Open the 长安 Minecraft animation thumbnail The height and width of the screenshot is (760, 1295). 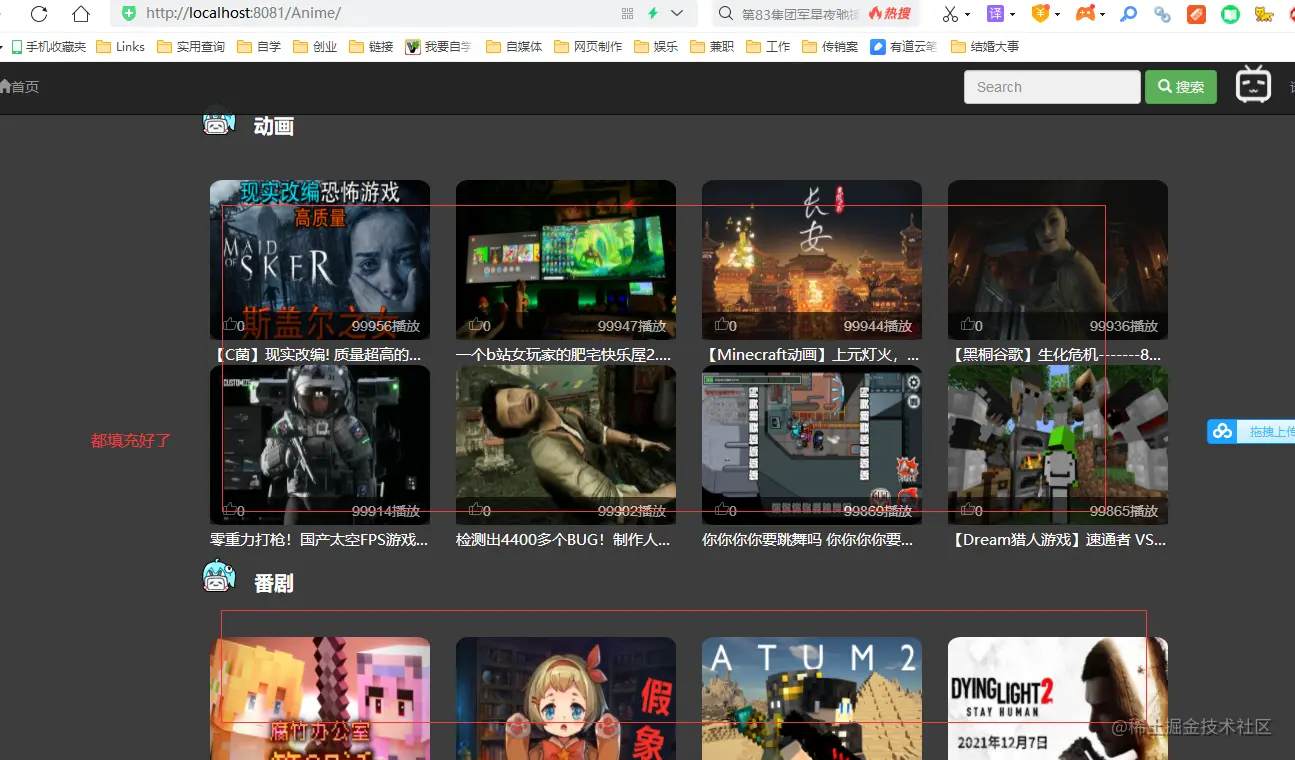[x=812, y=260]
